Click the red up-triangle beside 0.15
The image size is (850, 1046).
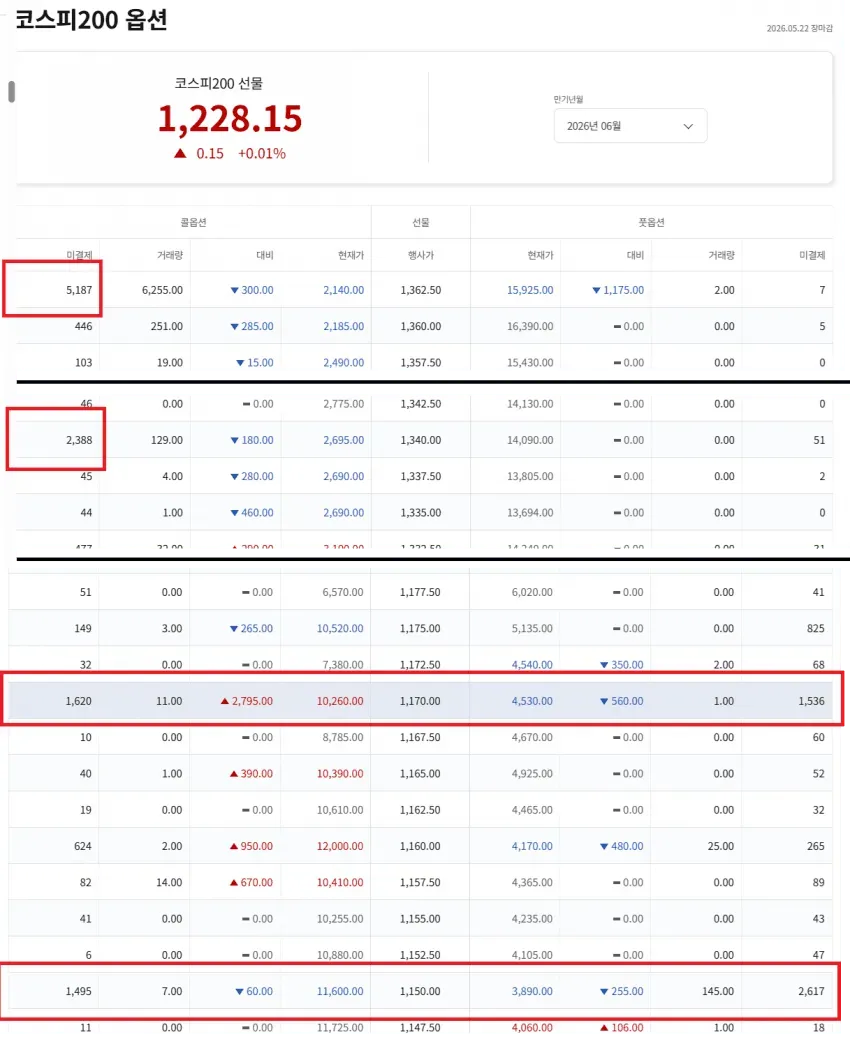[180, 153]
